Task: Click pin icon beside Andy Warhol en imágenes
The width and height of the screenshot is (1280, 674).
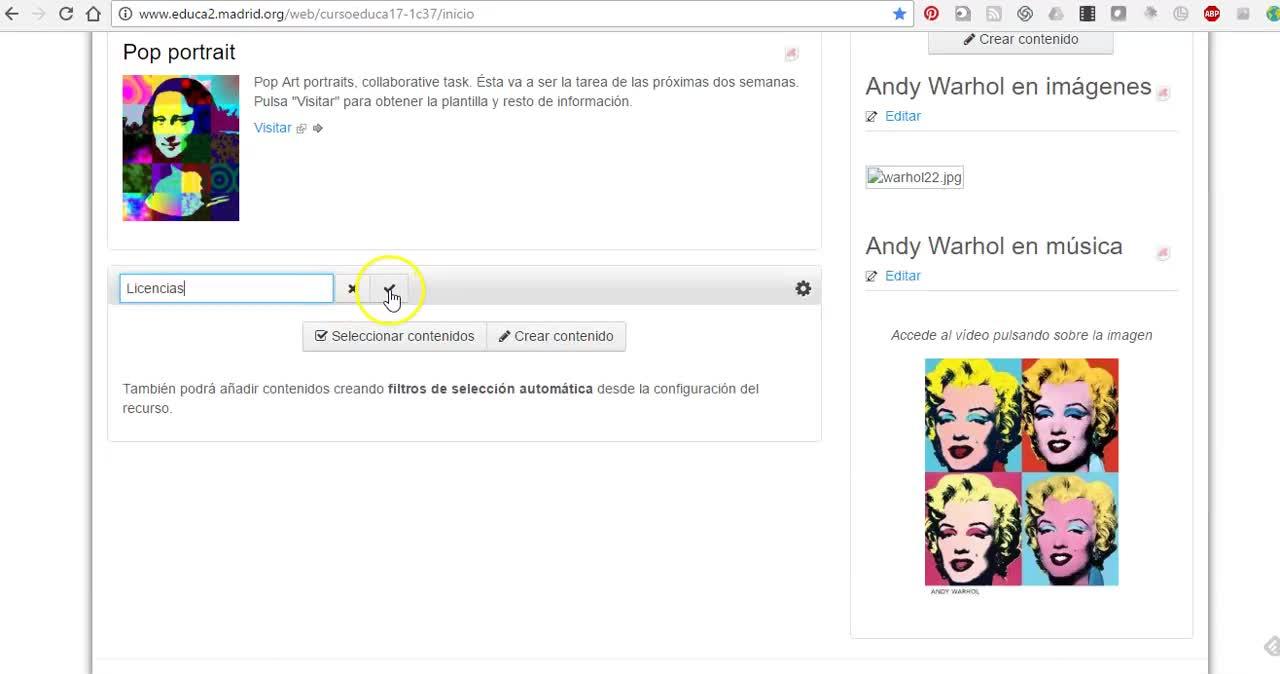Action: 1163,93
